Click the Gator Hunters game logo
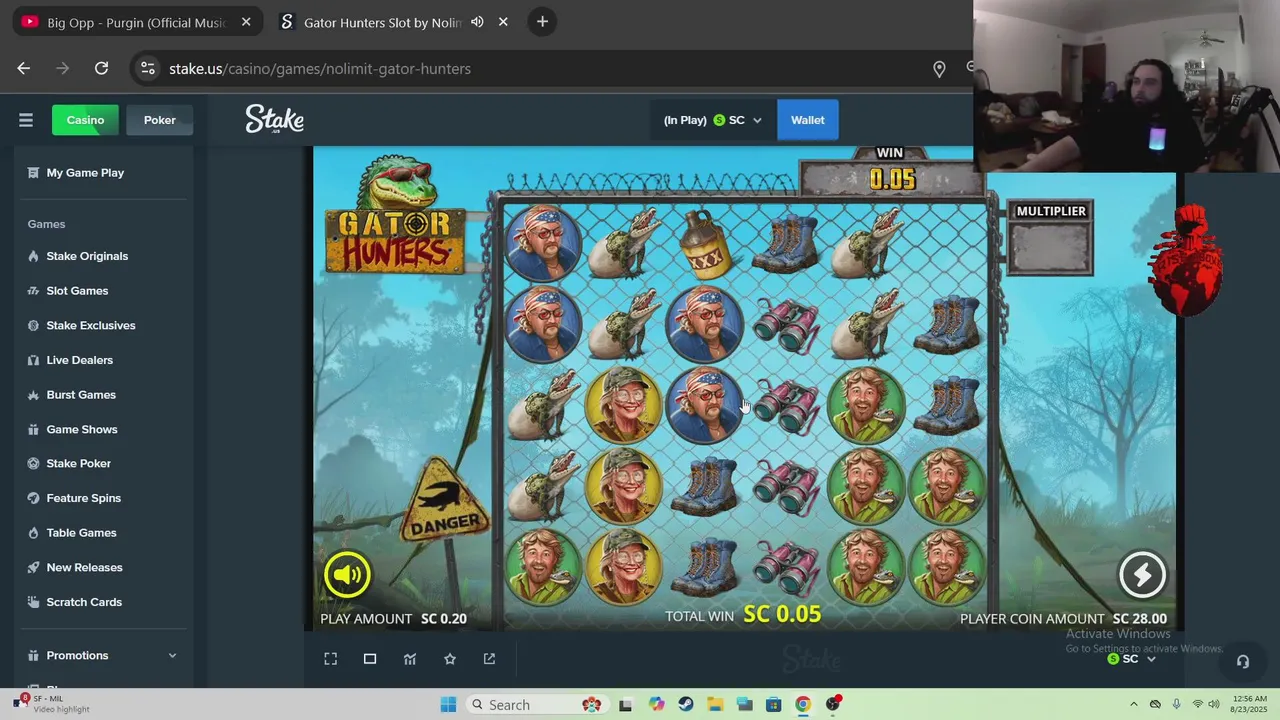This screenshot has height=720, width=1280. coord(394,215)
